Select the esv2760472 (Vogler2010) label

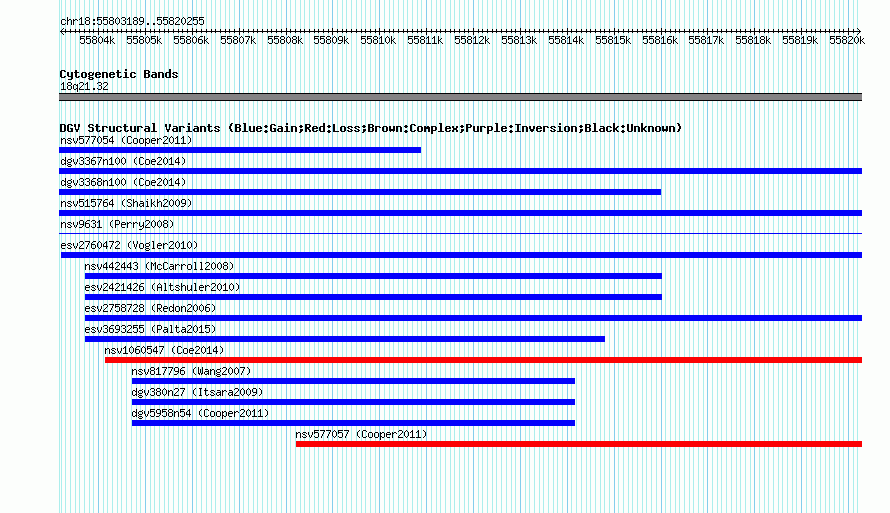point(129,245)
